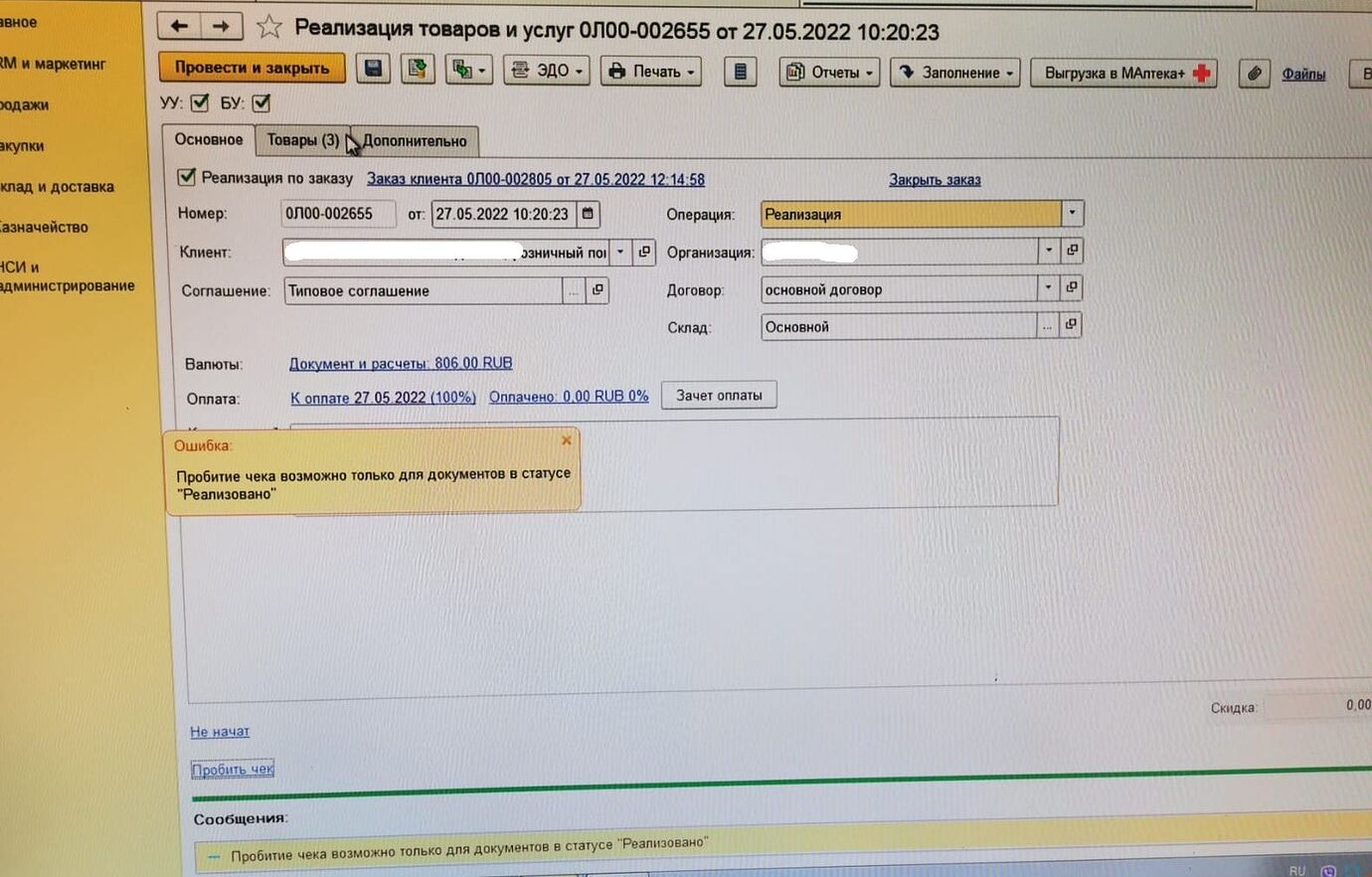Screen dimensions: 1372x877
Task: Click the RU language indicator in taskbar
Action: (x=1296, y=870)
